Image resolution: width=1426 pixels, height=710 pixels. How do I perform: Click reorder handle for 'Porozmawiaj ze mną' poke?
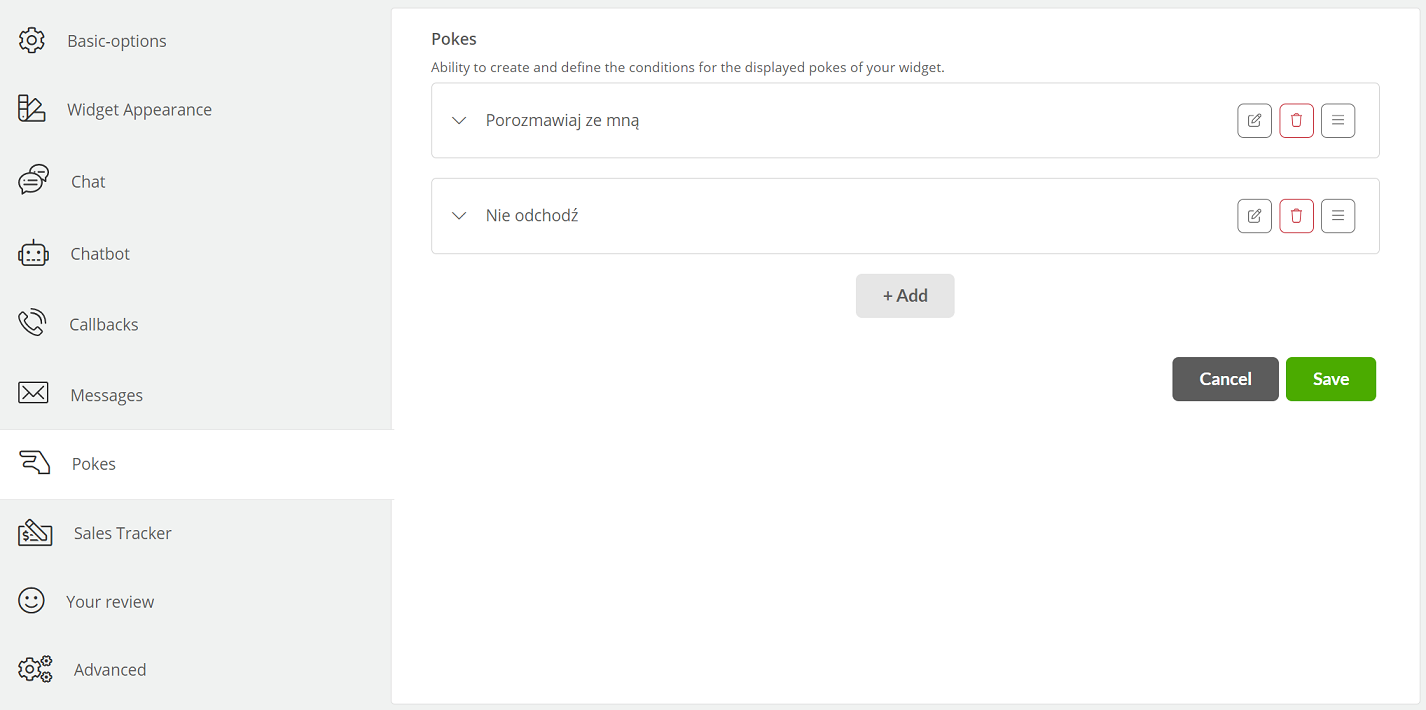1338,121
